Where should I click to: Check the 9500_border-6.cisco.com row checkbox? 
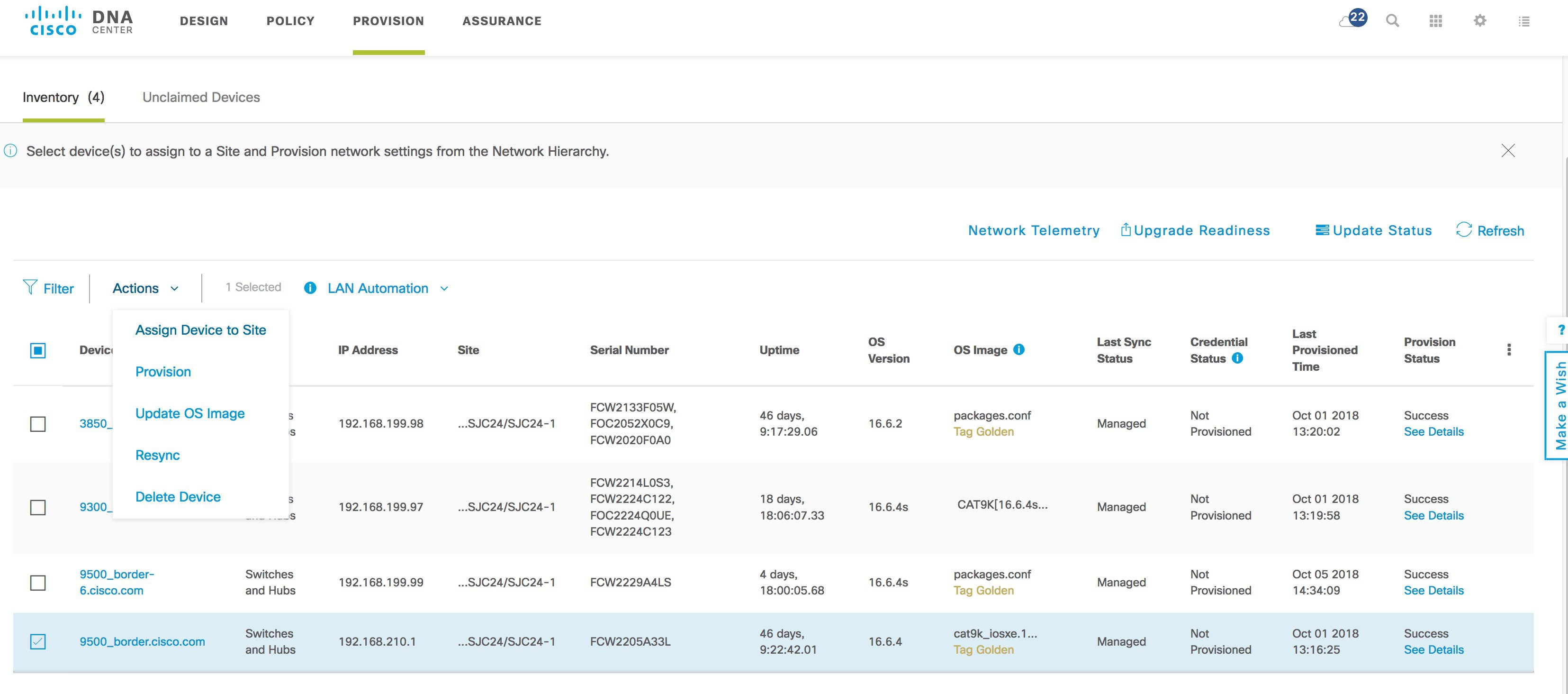click(x=38, y=583)
